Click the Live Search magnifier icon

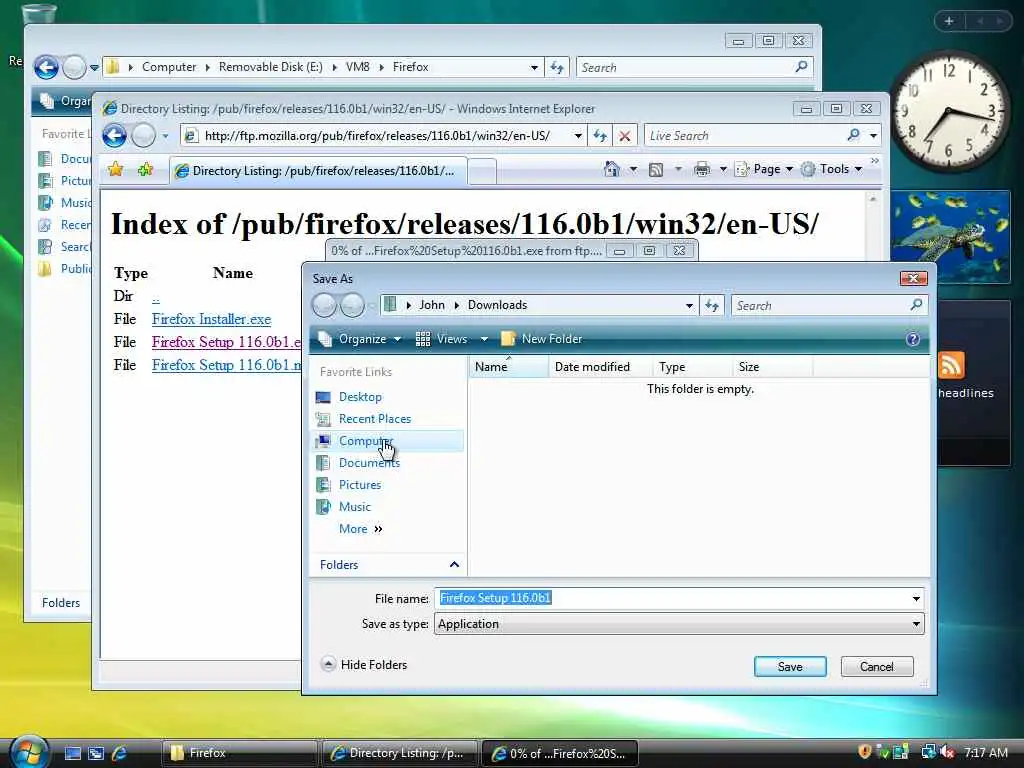pos(853,135)
